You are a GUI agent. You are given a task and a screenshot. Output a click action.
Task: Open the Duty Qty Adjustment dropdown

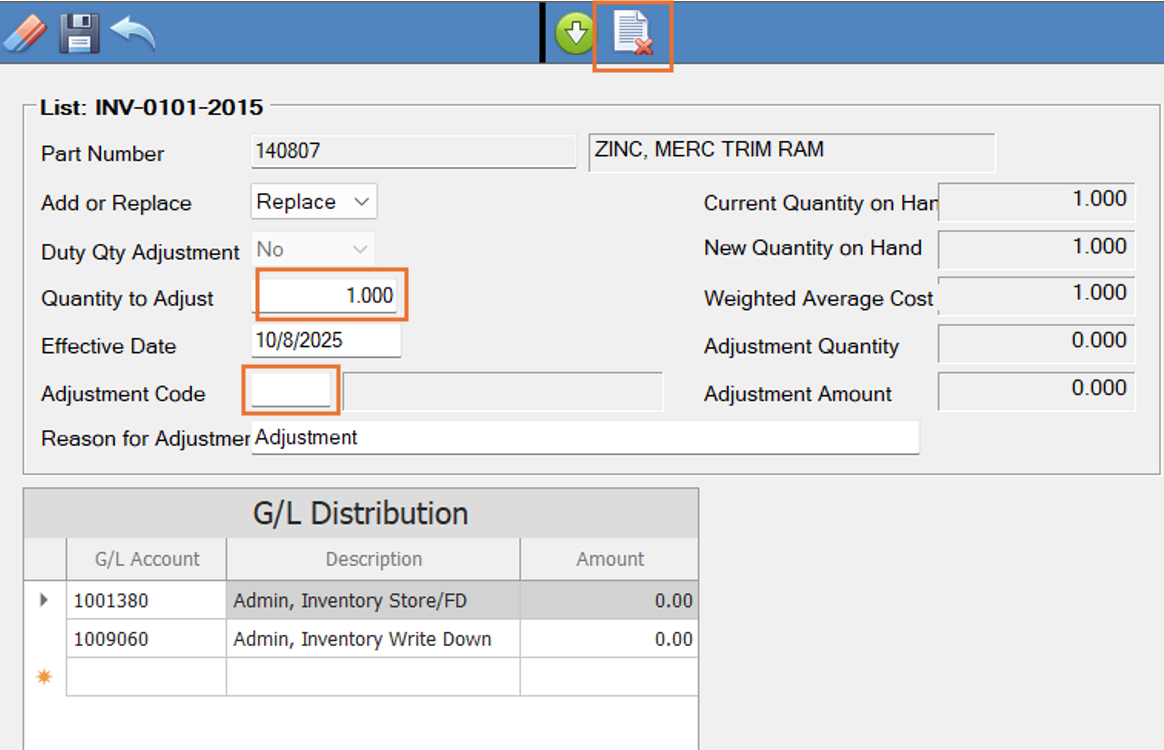tap(313, 250)
